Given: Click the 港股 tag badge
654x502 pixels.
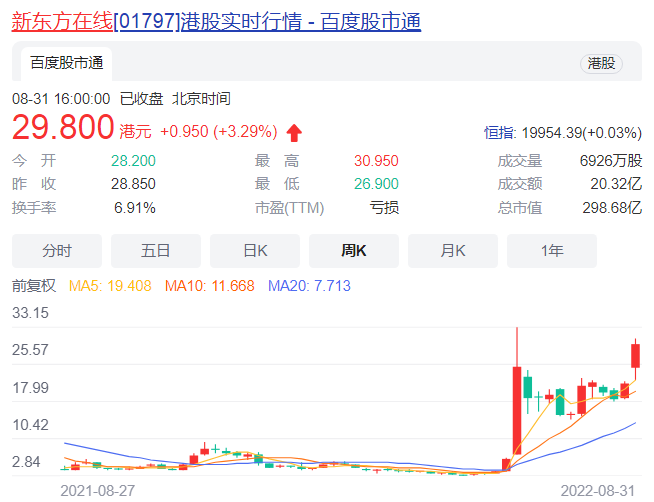Looking at the screenshot, I should coord(601,64).
